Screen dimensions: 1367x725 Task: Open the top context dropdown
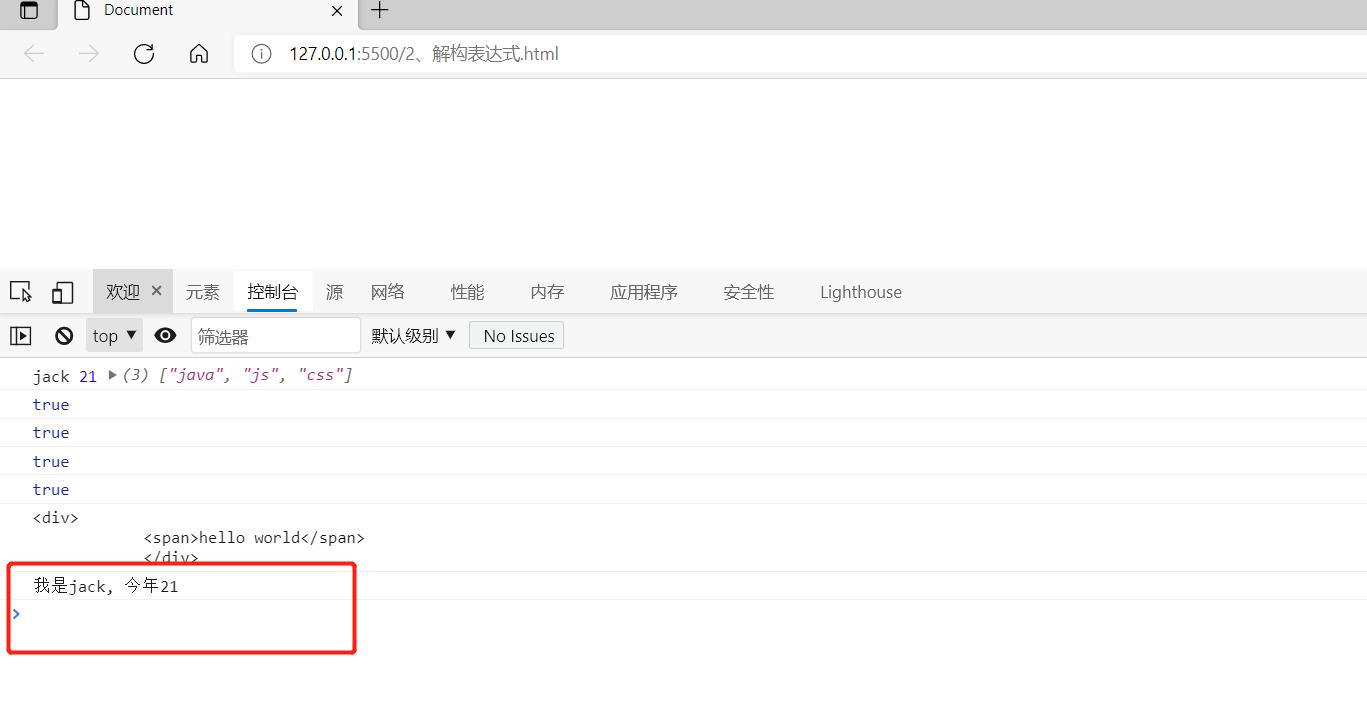(x=114, y=336)
